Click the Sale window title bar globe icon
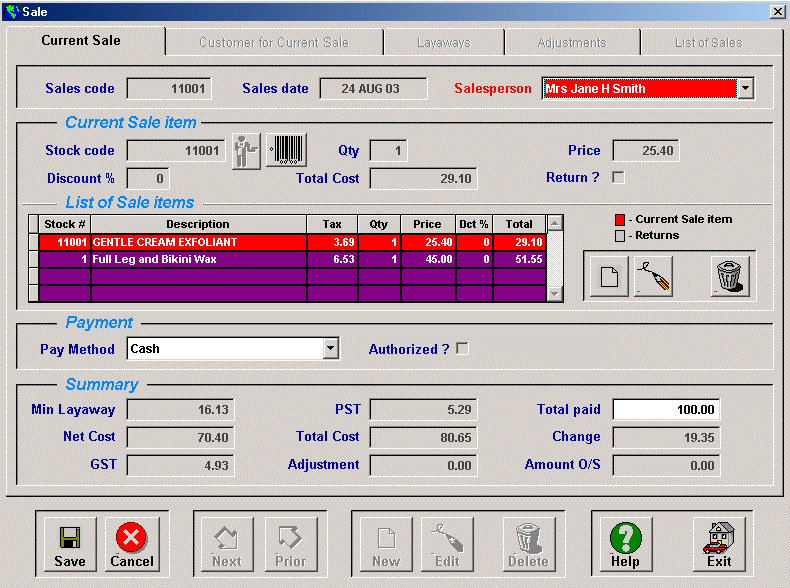The image size is (790, 588). pyautogui.click(x=12, y=12)
